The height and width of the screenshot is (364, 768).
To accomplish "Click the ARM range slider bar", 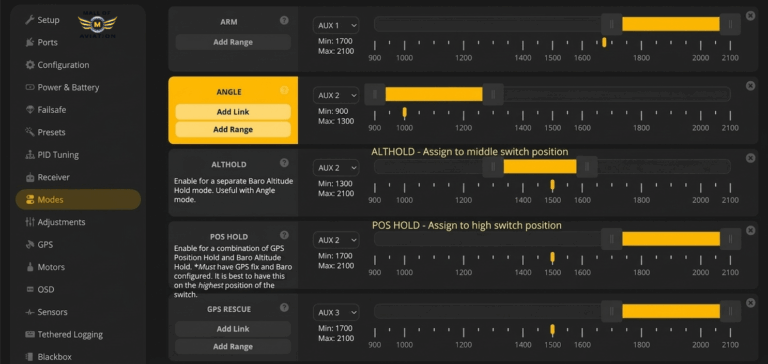I will coord(671,24).
